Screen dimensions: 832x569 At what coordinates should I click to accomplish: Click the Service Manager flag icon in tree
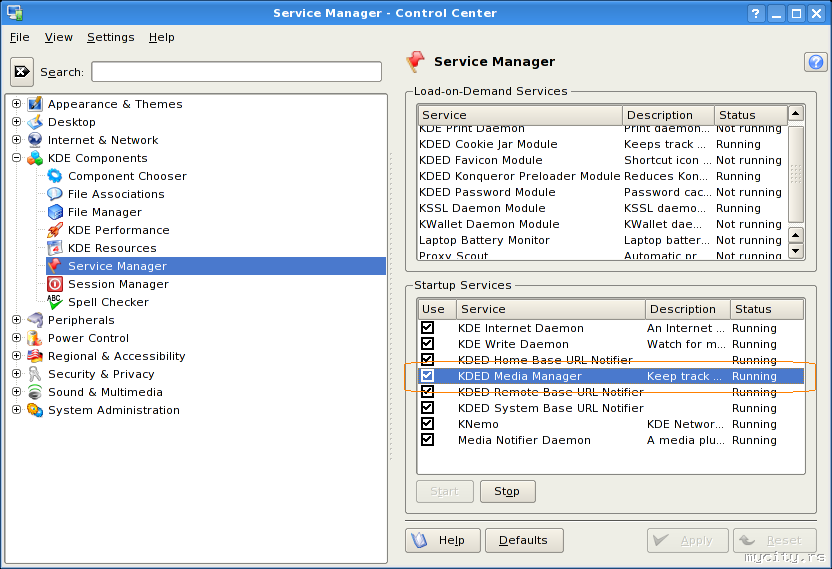tap(55, 266)
